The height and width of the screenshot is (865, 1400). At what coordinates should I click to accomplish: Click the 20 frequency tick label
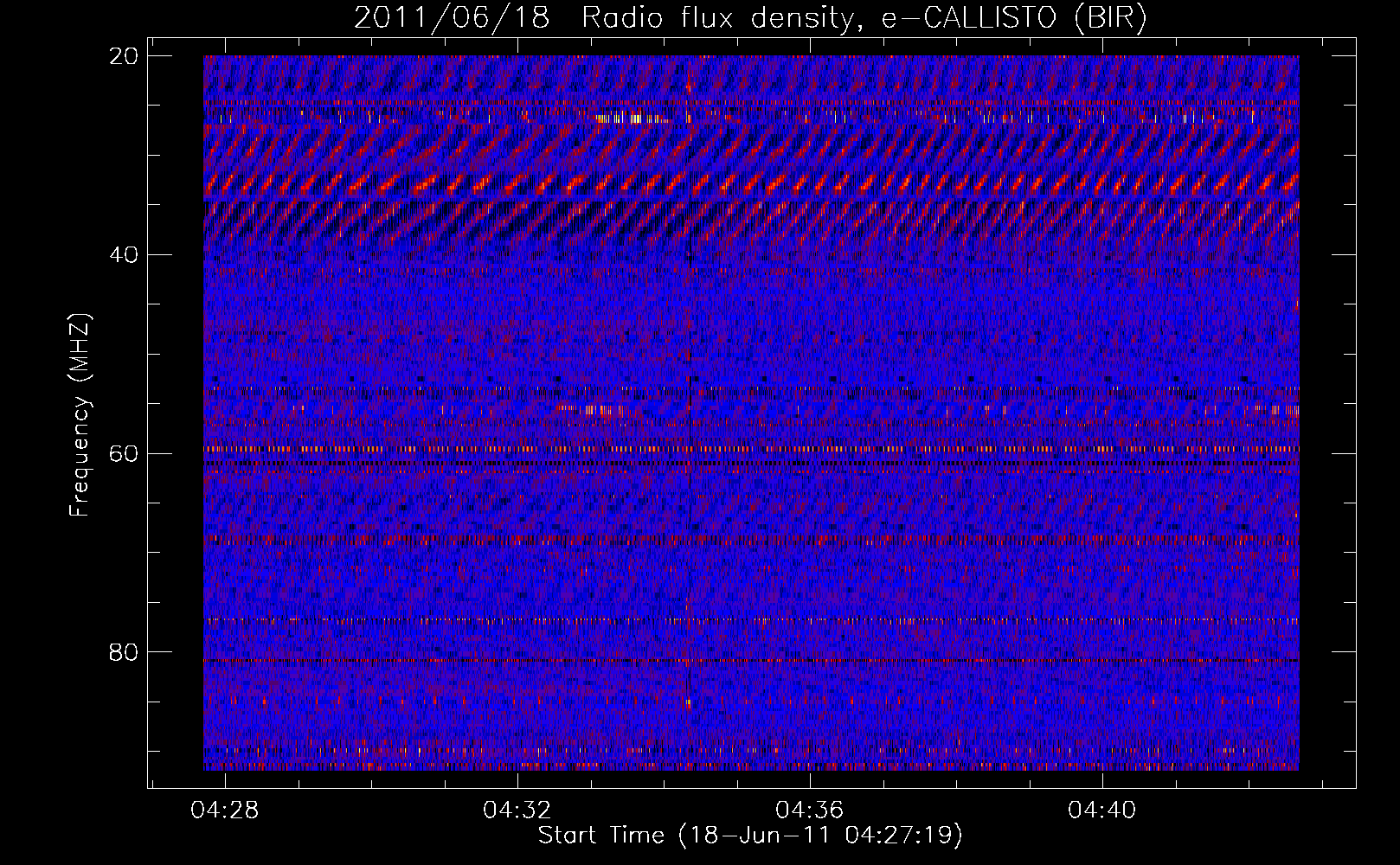pyautogui.click(x=125, y=56)
